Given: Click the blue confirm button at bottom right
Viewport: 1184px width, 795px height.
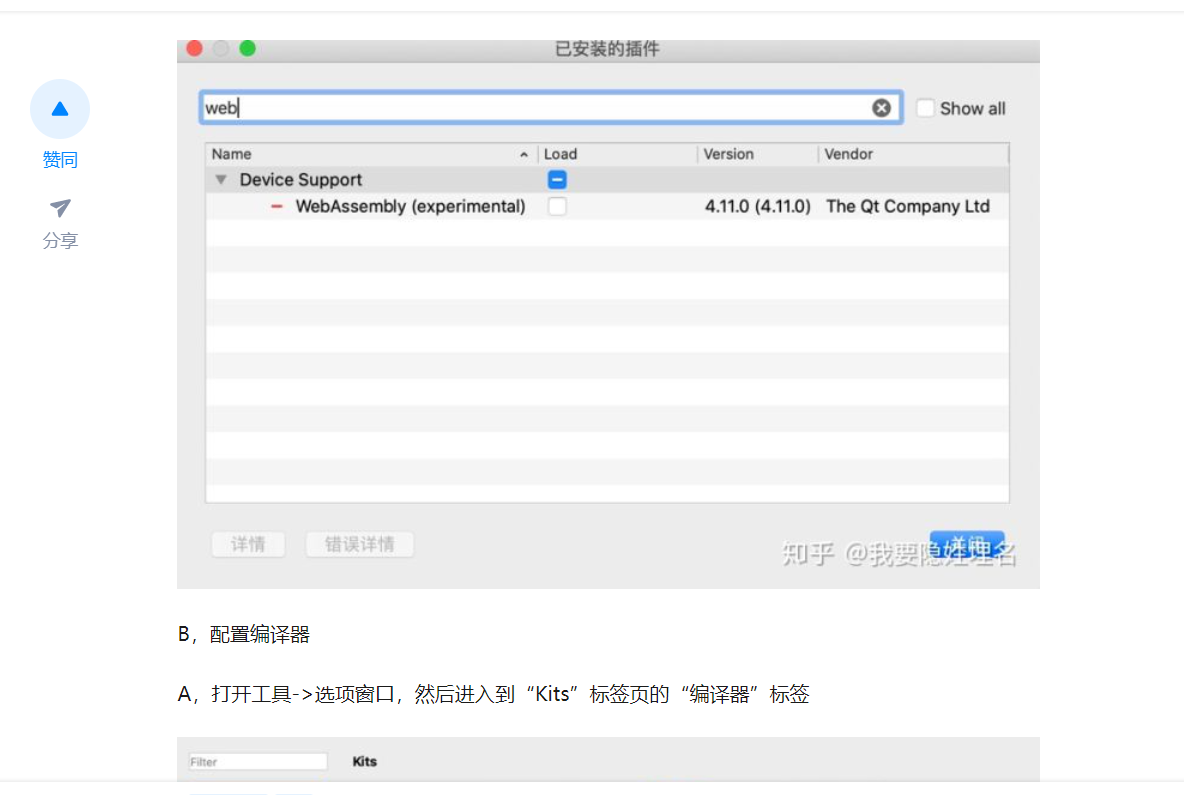Looking at the screenshot, I should tap(967, 543).
